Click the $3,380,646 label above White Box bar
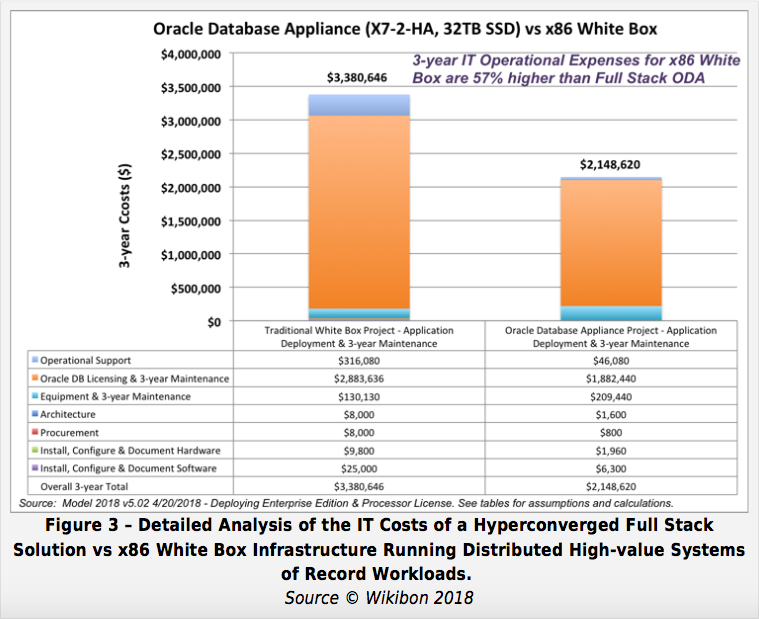759x619 pixels. (x=357, y=77)
